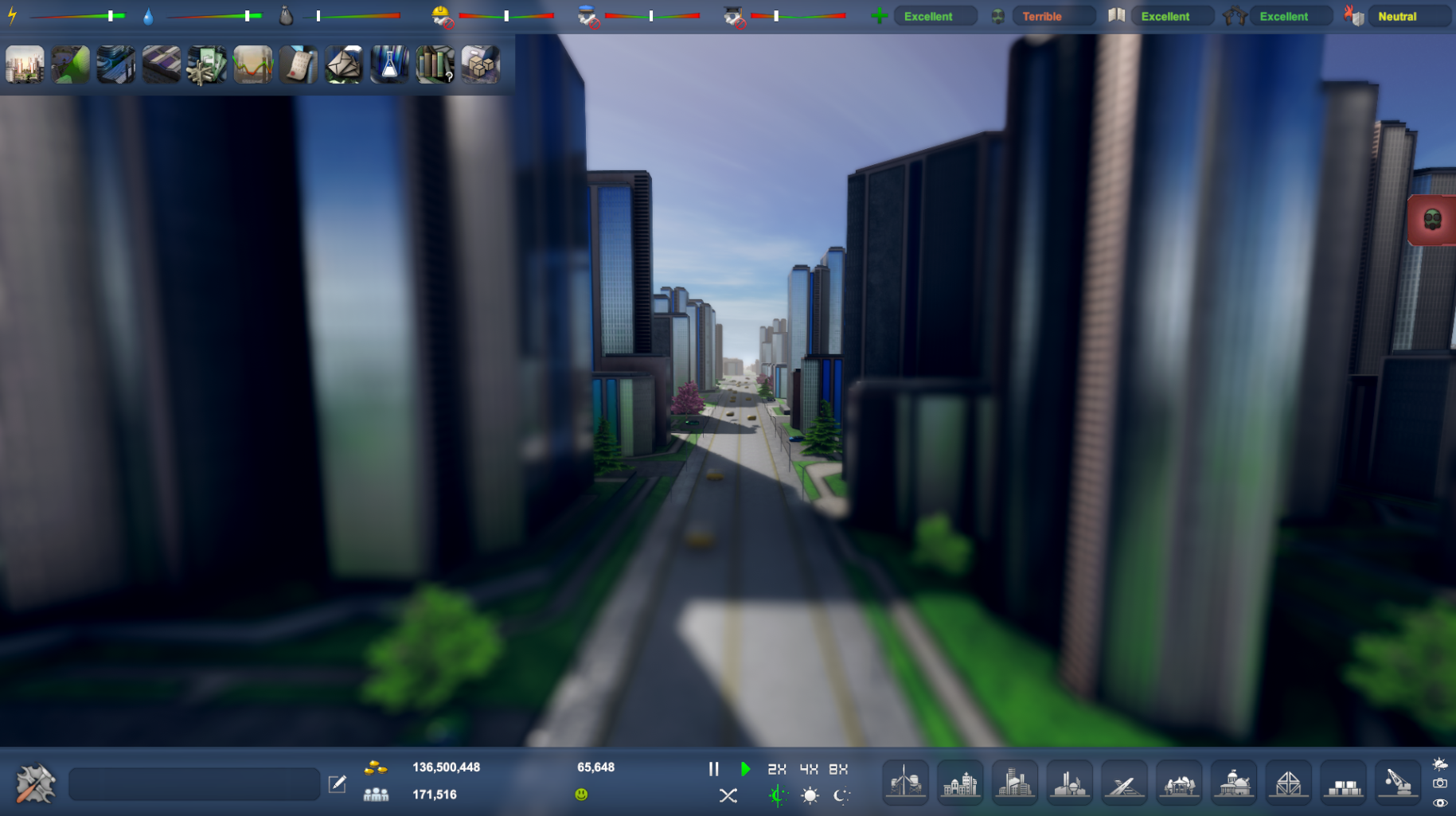Open the city overview skyline icon

[25, 64]
